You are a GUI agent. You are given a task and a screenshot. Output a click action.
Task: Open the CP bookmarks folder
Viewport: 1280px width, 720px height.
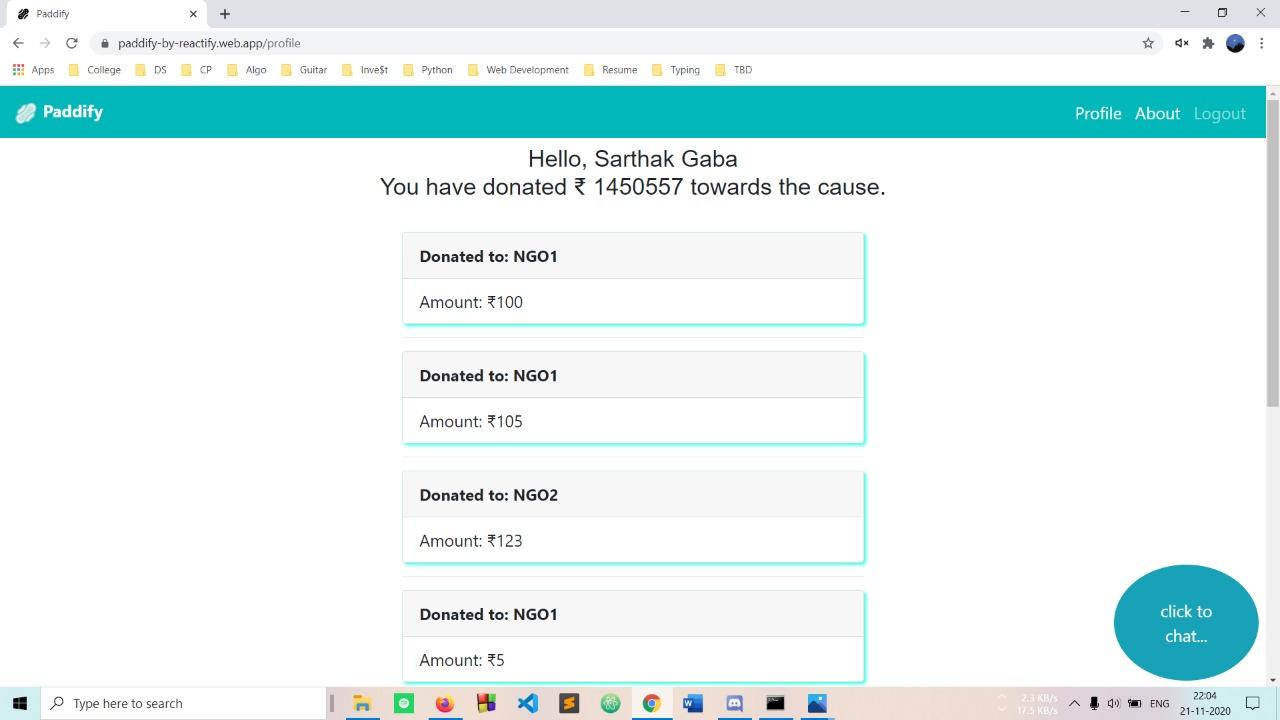(x=196, y=70)
